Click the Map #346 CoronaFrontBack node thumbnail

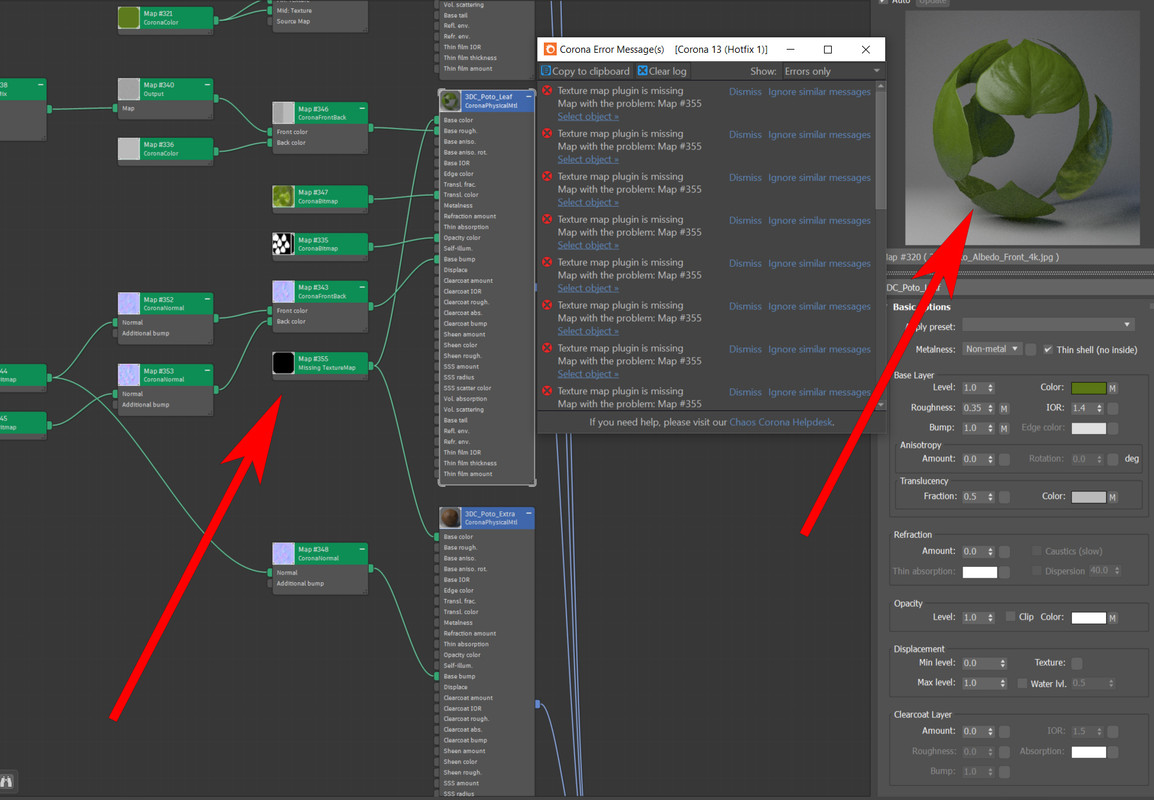[283, 113]
